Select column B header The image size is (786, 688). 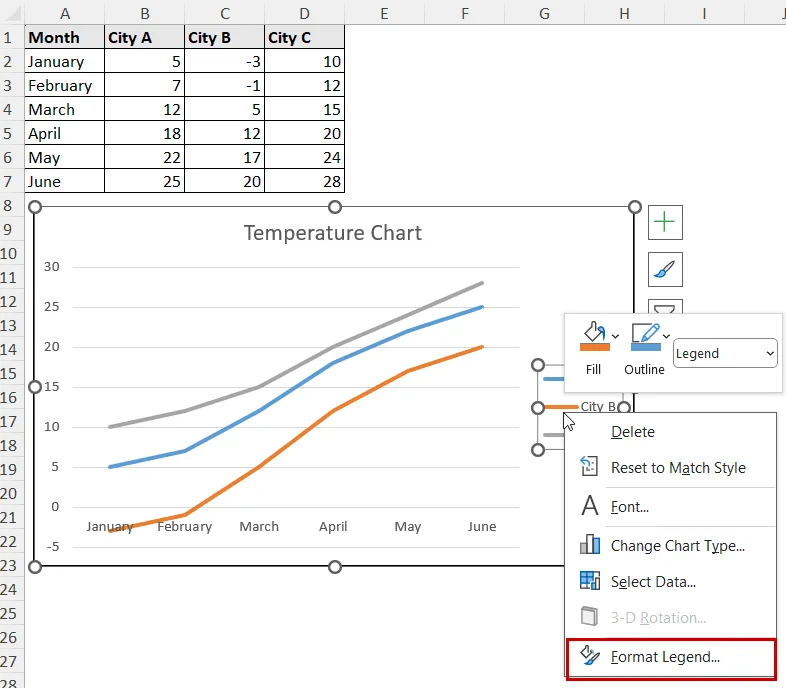tap(145, 13)
